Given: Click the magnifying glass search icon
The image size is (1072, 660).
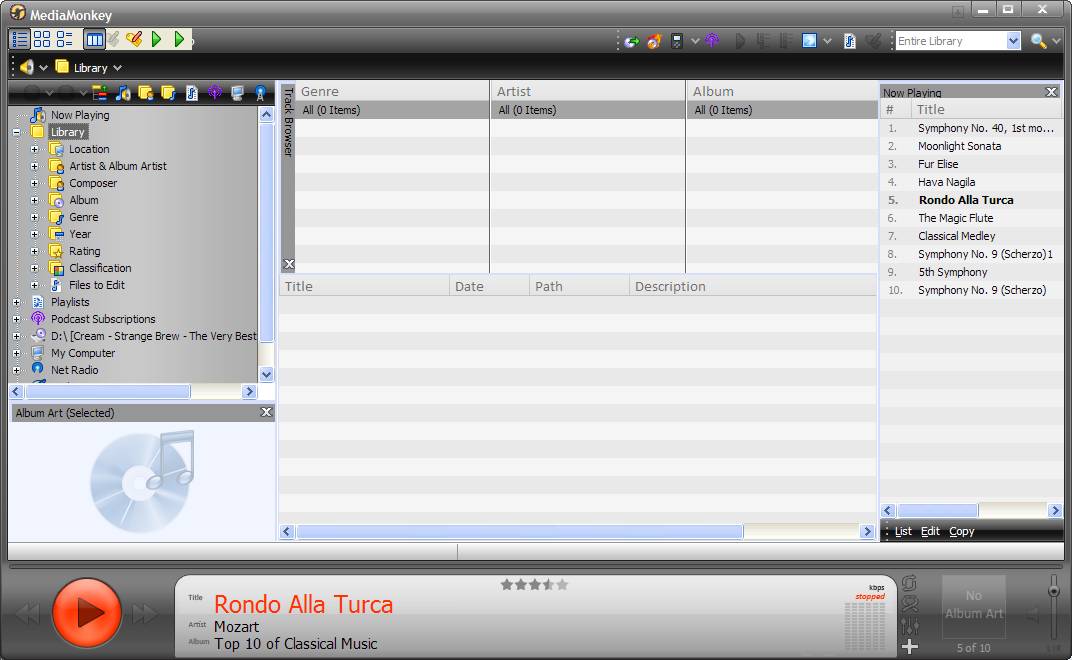Looking at the screenshot, I should click(1039, 41).
